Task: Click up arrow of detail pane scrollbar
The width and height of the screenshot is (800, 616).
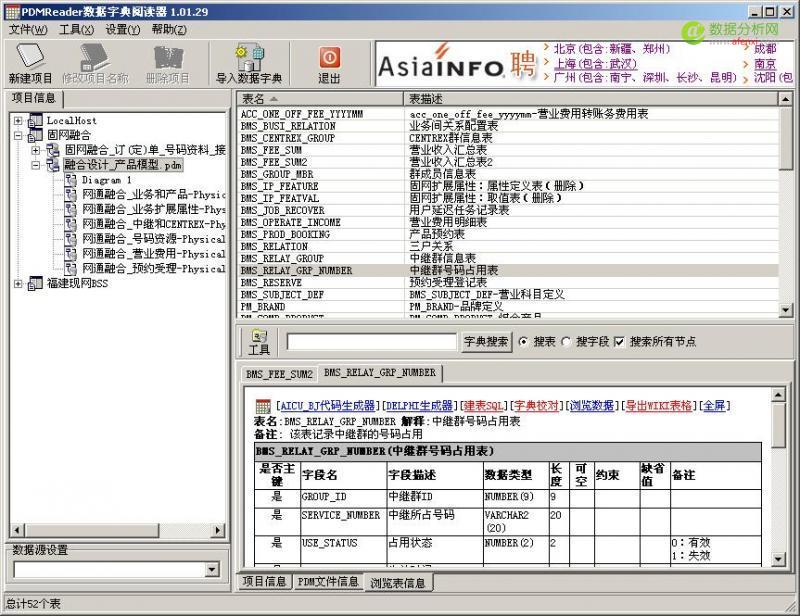Action: (x=778, y=395)
